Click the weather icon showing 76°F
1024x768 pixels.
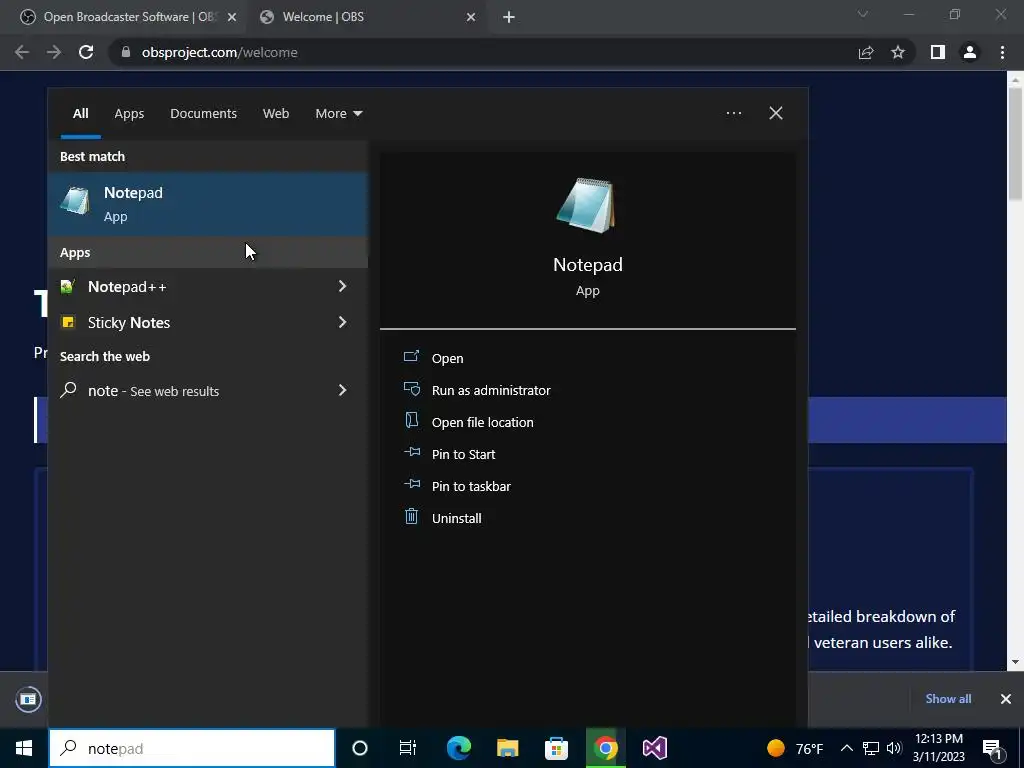pyautogui.click(x=775, y=748)
